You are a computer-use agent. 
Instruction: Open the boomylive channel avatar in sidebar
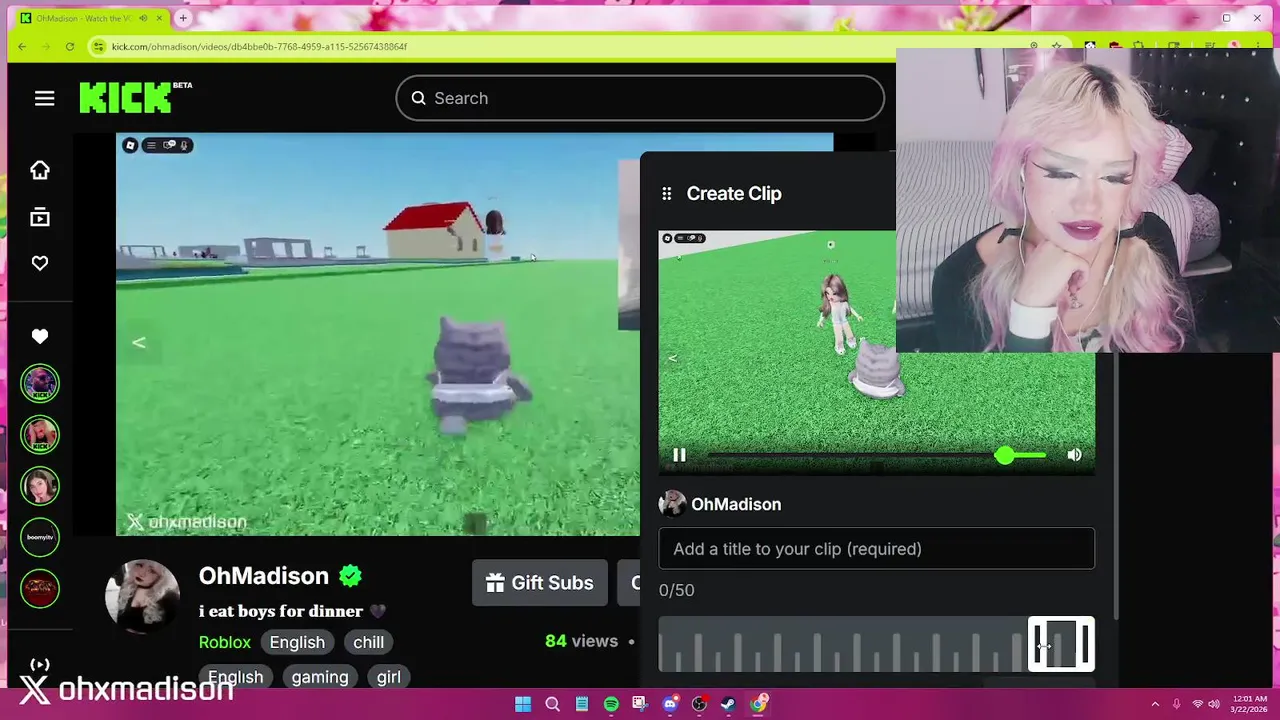coord(40,537)
